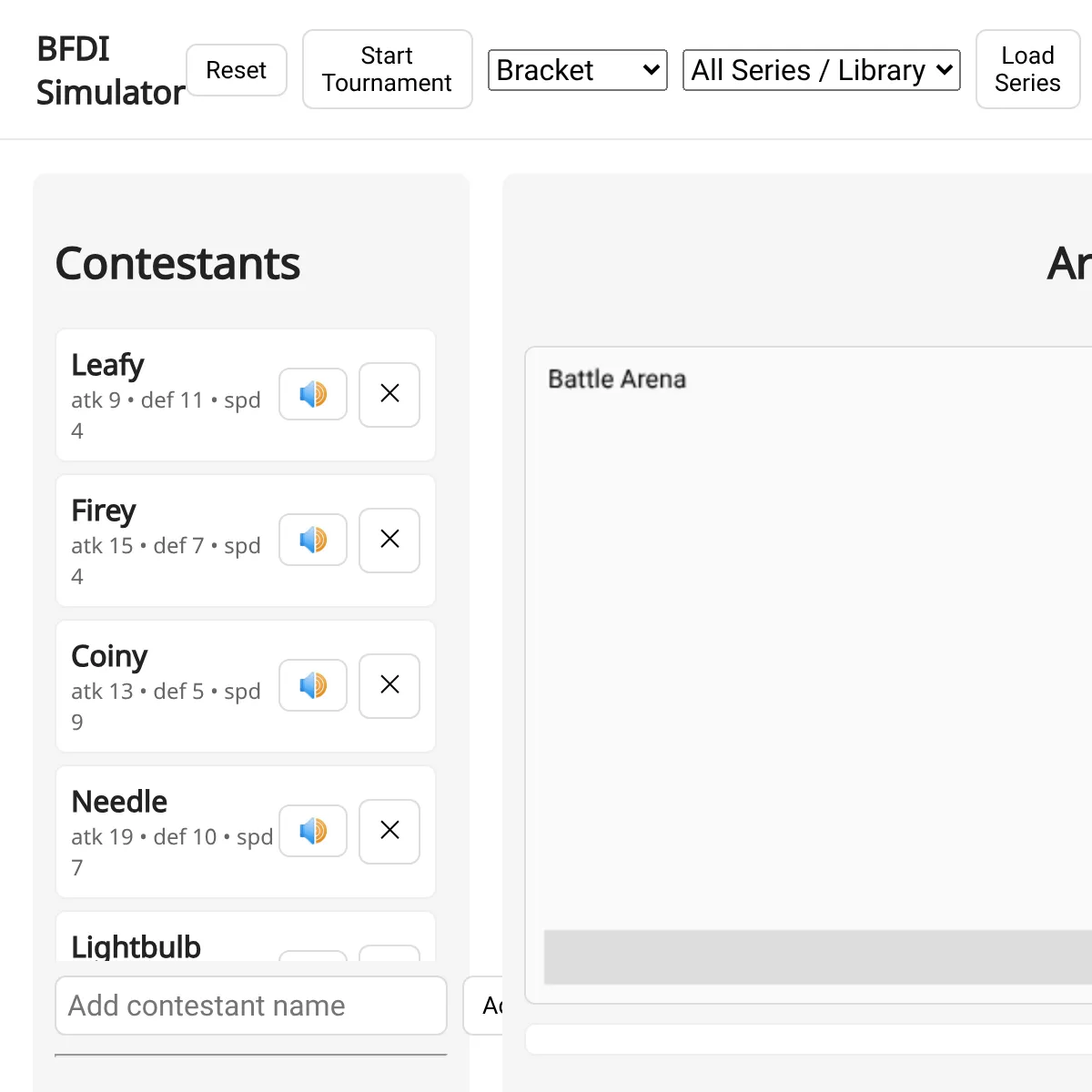Screen dimensions: 1092x1092
Task: Remove Coiny with the X button
Action: [x=389, y=685]
